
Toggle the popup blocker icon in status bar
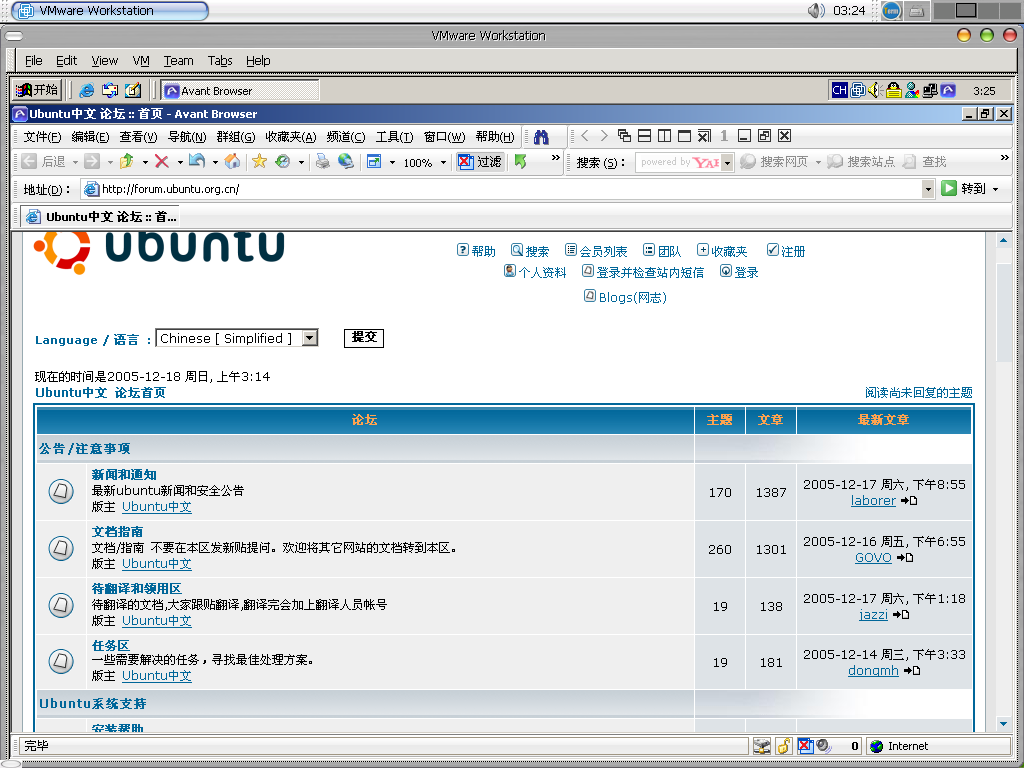coord(805,746)
